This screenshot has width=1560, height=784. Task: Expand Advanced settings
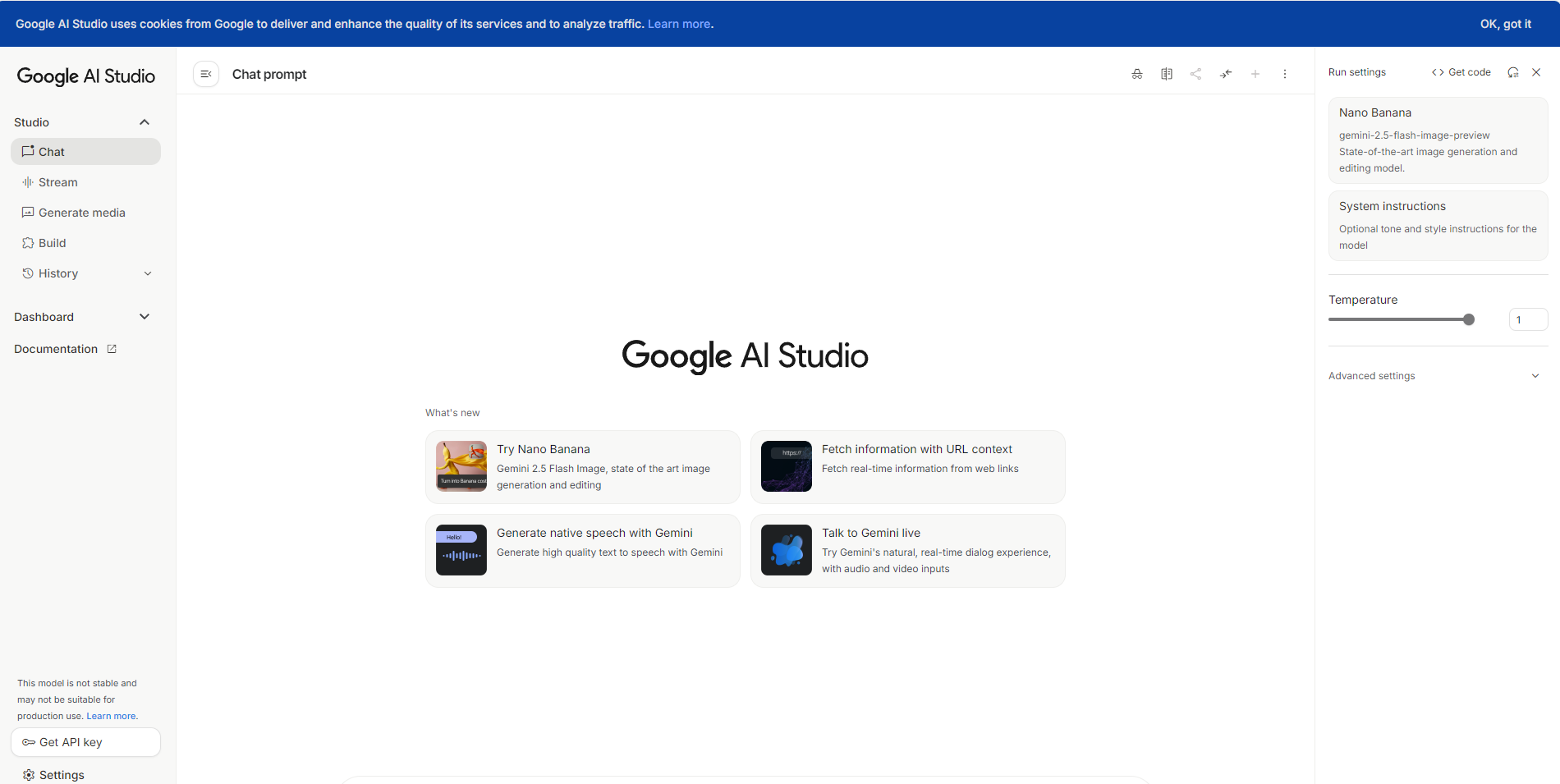1438,376
